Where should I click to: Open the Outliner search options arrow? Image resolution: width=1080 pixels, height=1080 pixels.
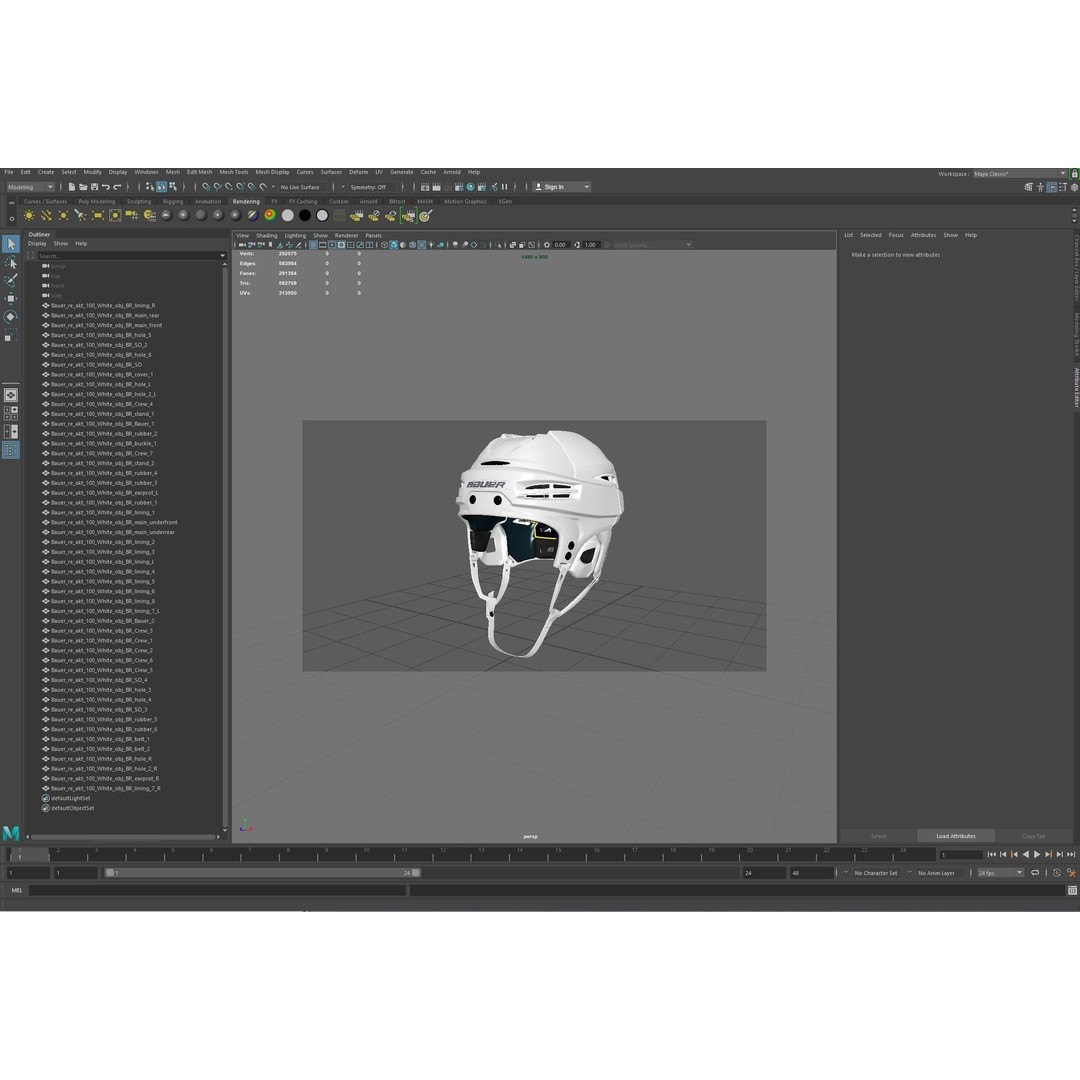click(222, 256)
